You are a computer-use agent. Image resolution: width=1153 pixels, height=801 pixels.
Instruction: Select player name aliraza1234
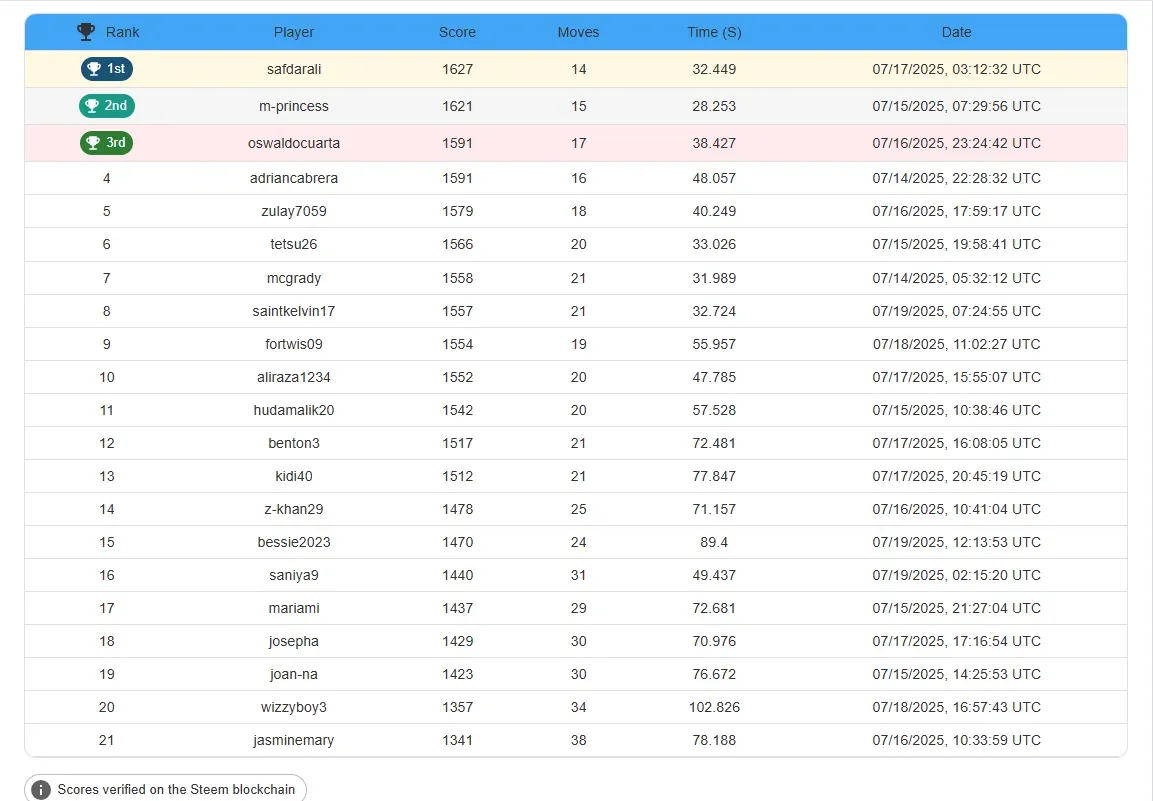[x=293, y=377]
